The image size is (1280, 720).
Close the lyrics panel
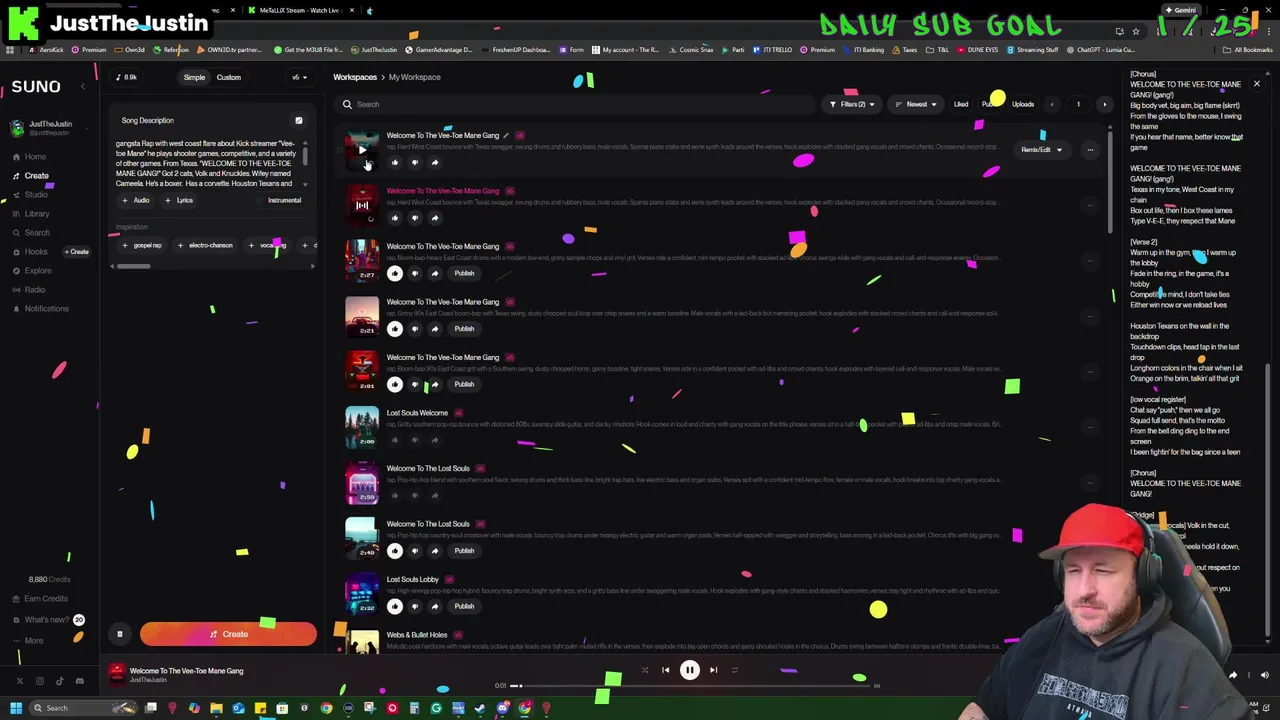tap(1257, 84)
